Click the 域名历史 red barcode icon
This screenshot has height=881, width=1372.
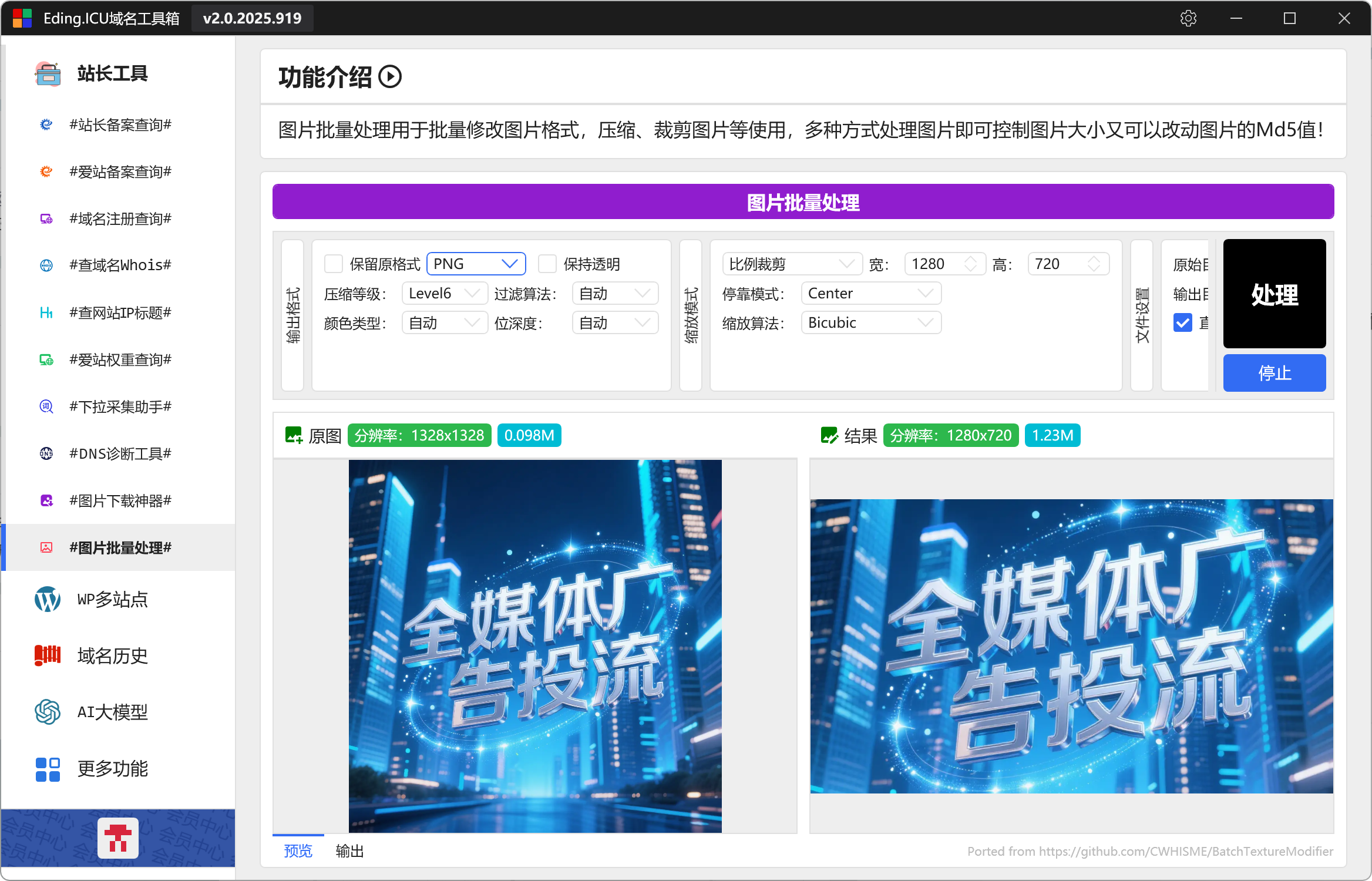pos(48,655)
